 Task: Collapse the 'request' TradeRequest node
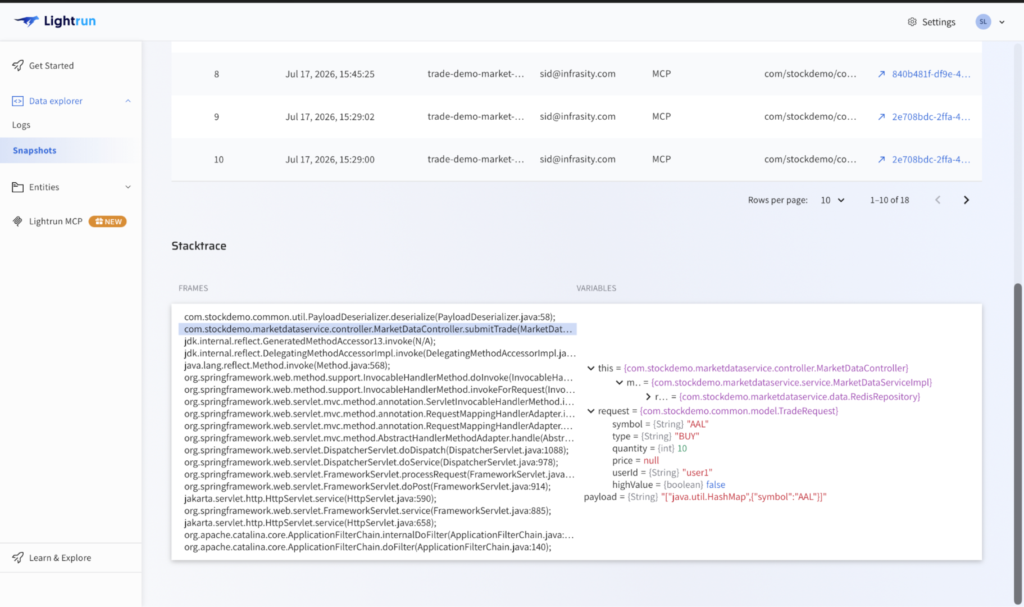[590, 411]
